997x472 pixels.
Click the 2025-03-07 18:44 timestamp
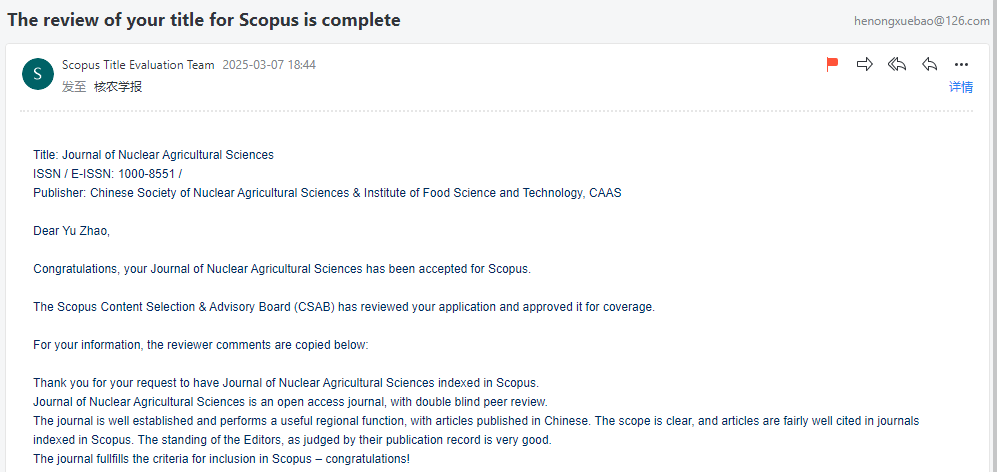[x=269, y=65]
